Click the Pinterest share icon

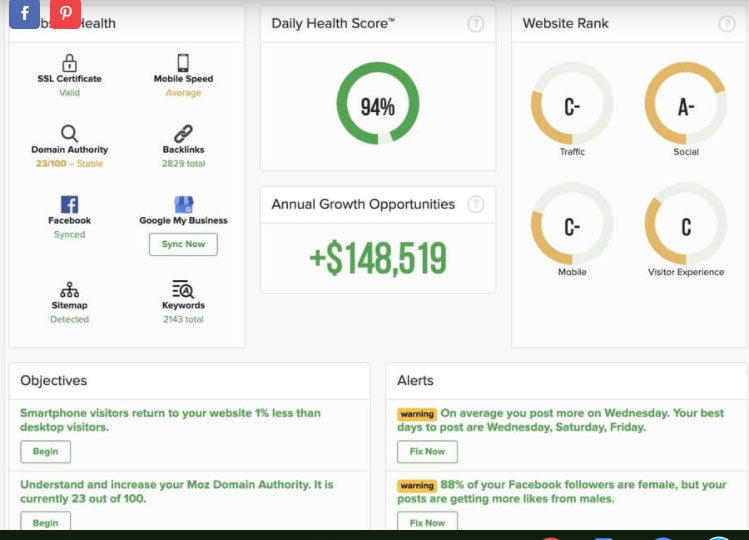click(65, 14)
